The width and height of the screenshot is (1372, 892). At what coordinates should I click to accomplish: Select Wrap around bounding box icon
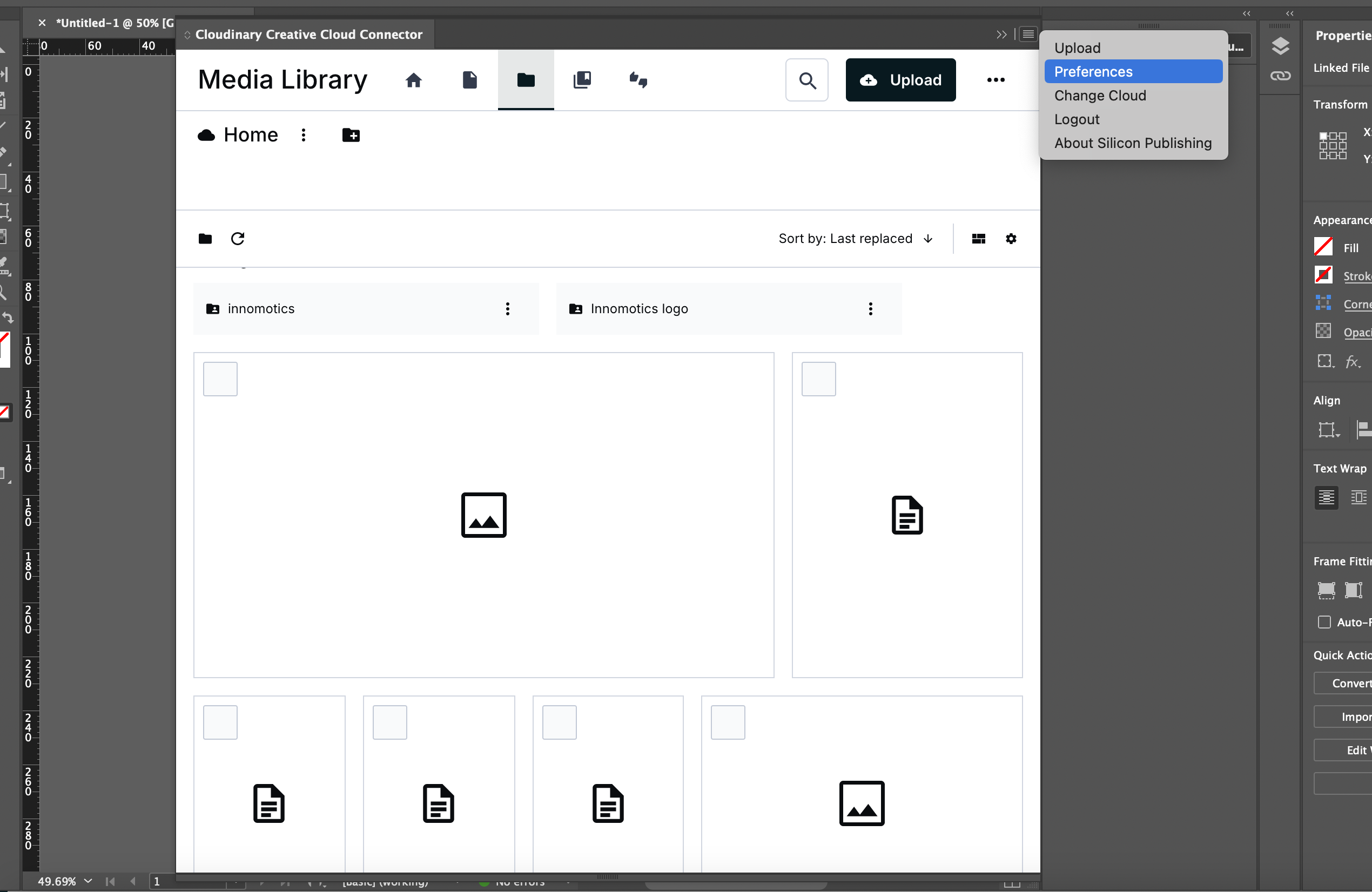(x=1358, y=497)
